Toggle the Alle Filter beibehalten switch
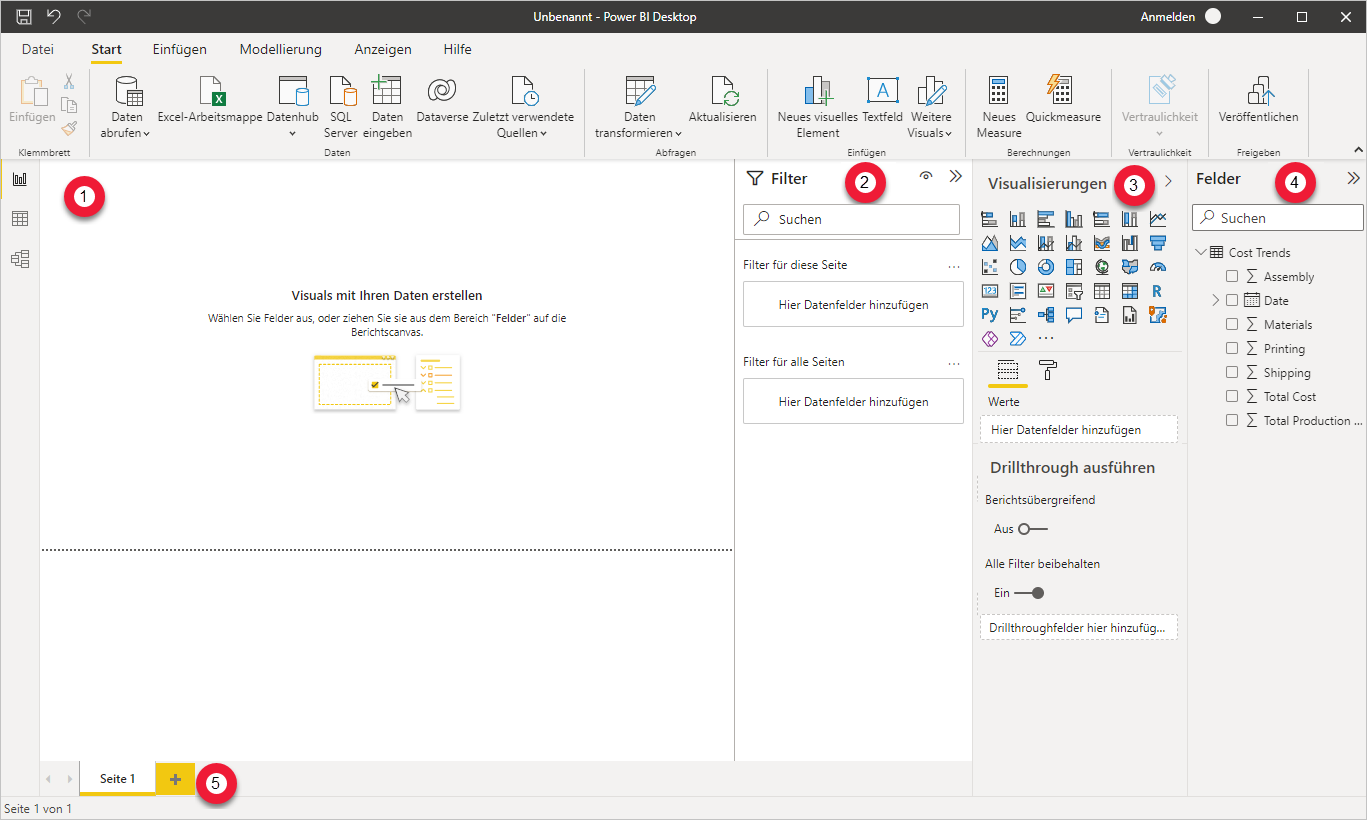1367x820 pixels. point(1029,593)
